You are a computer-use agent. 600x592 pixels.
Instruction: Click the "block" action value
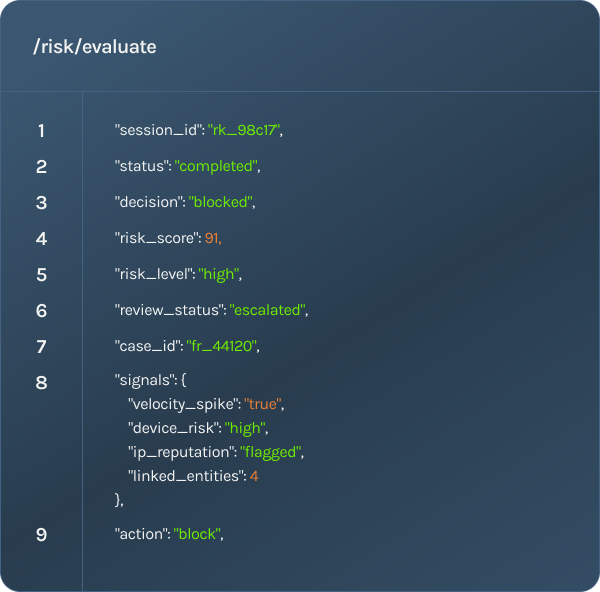pos(197,535)
